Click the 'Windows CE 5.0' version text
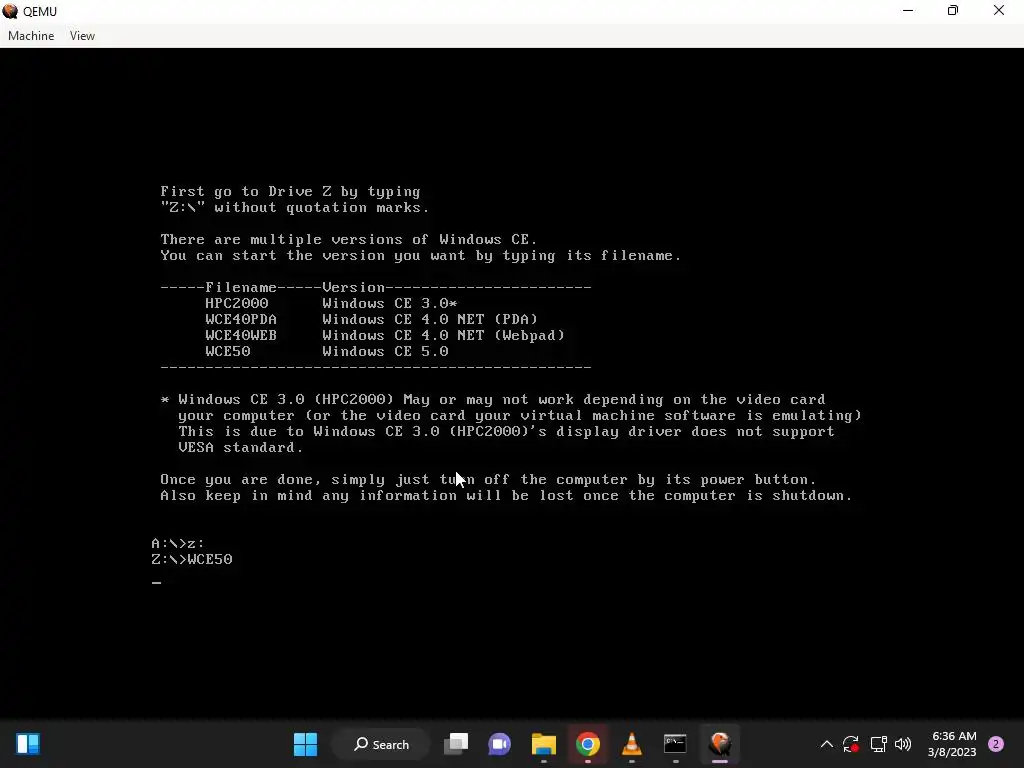This screenshot has height=768, width=1024. click(x=385, y=351)
